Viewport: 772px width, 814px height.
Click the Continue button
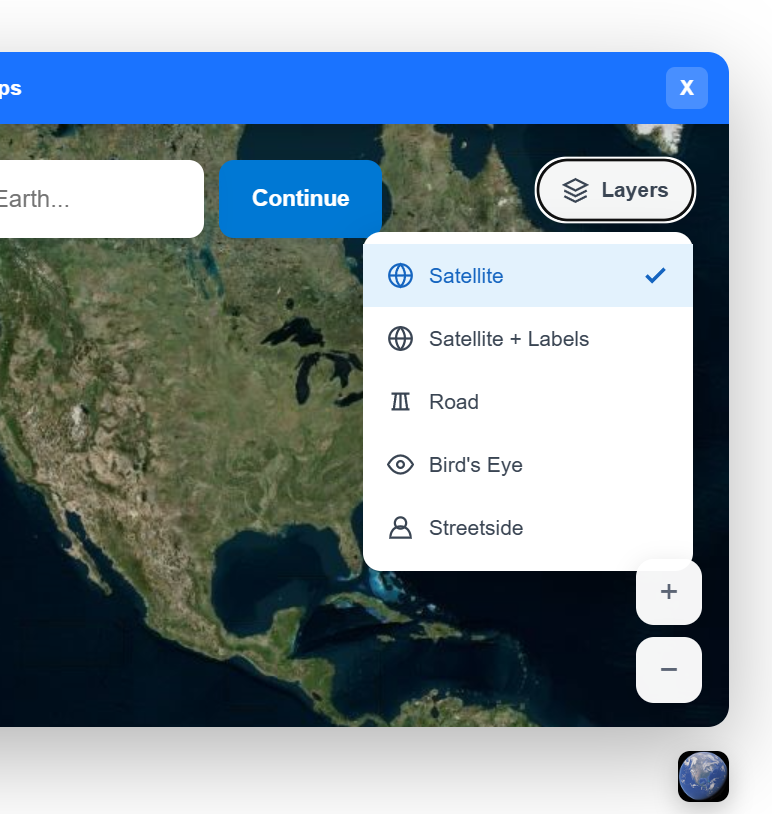(301, 199)
